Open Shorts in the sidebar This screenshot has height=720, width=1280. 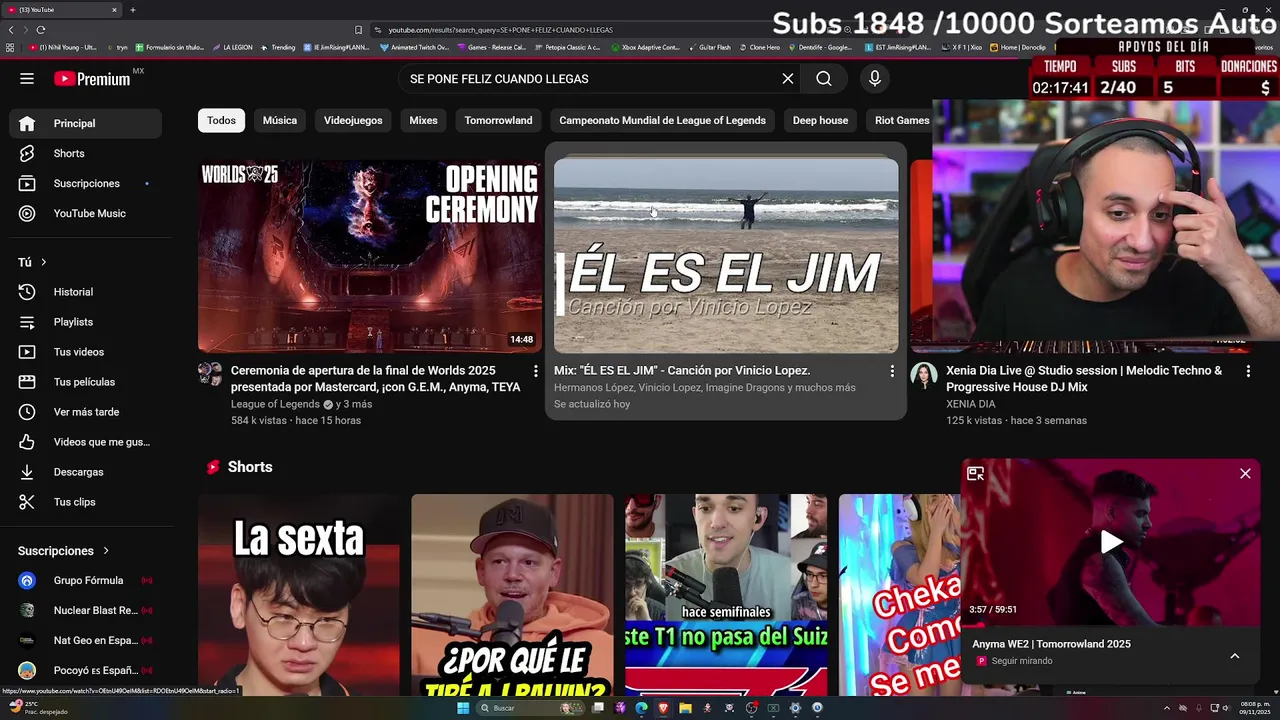point(86,153)
